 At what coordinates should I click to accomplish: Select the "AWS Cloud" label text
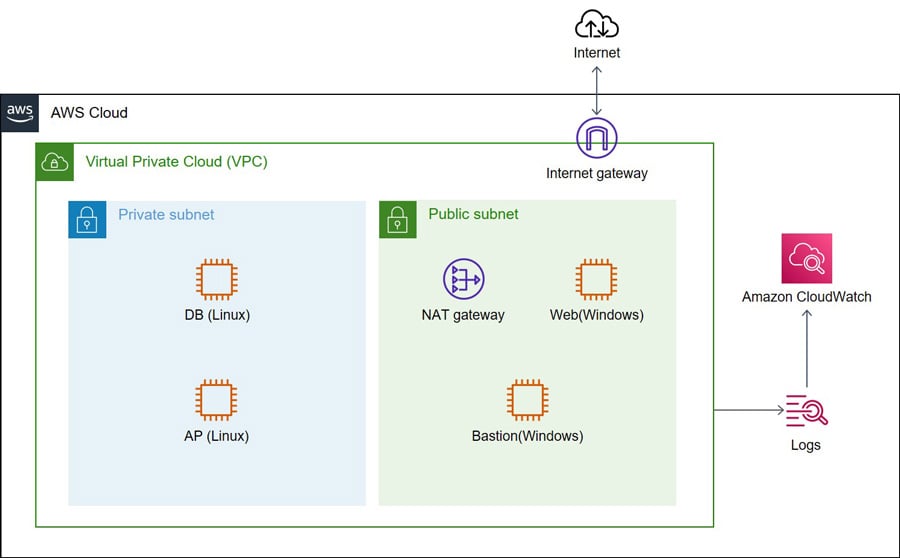click(89, 113)
